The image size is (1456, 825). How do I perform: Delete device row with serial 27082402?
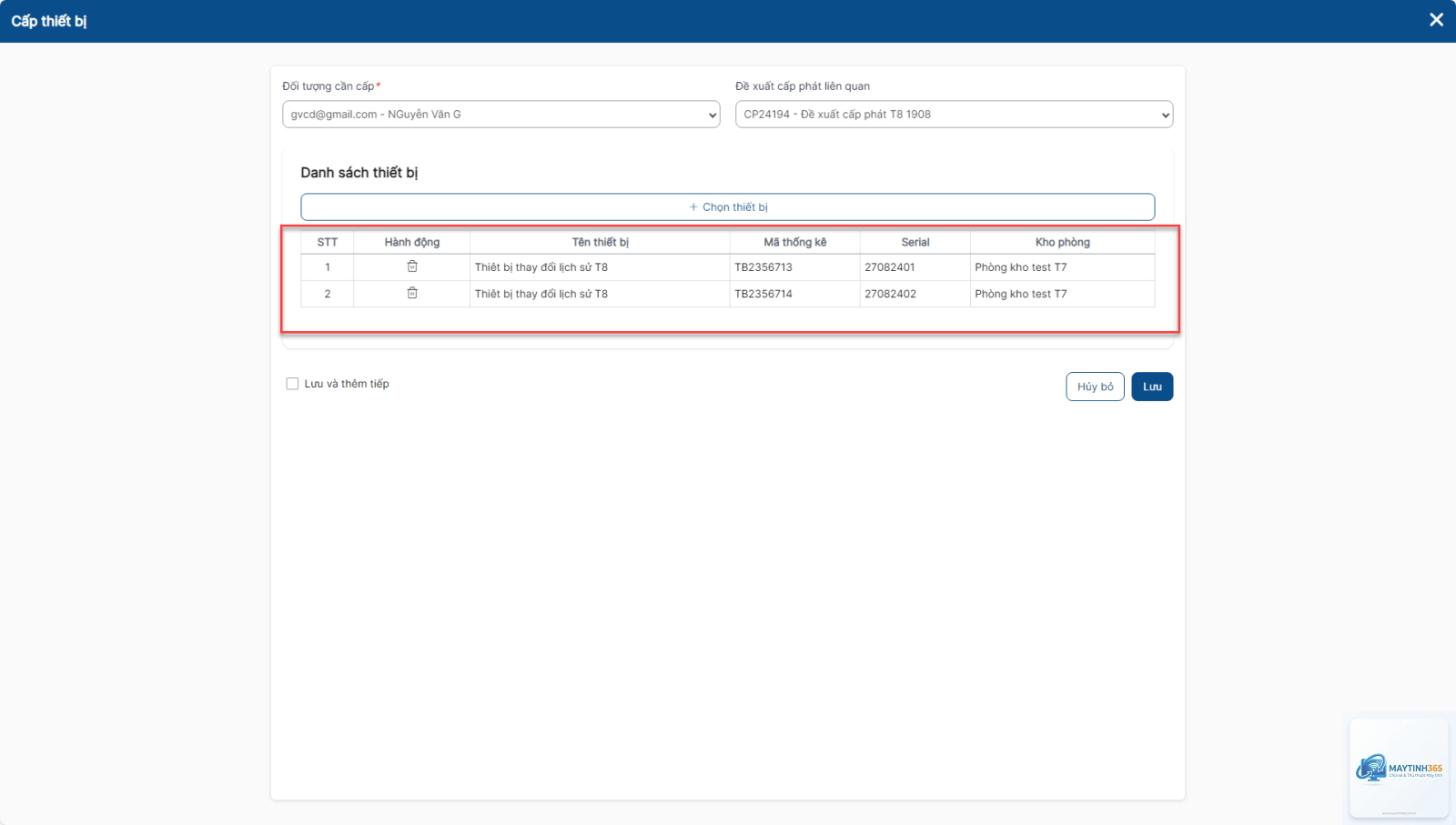click(x=412, y=293)
